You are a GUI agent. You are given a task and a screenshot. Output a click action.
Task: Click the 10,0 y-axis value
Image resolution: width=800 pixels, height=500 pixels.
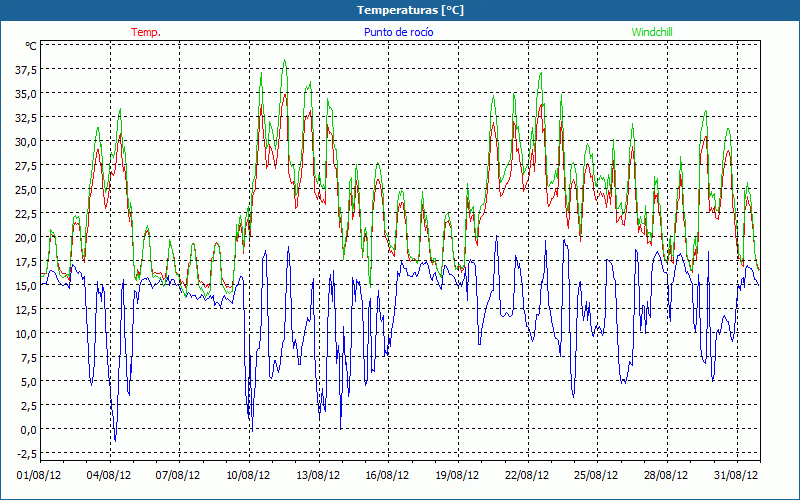tap(26, 334)
